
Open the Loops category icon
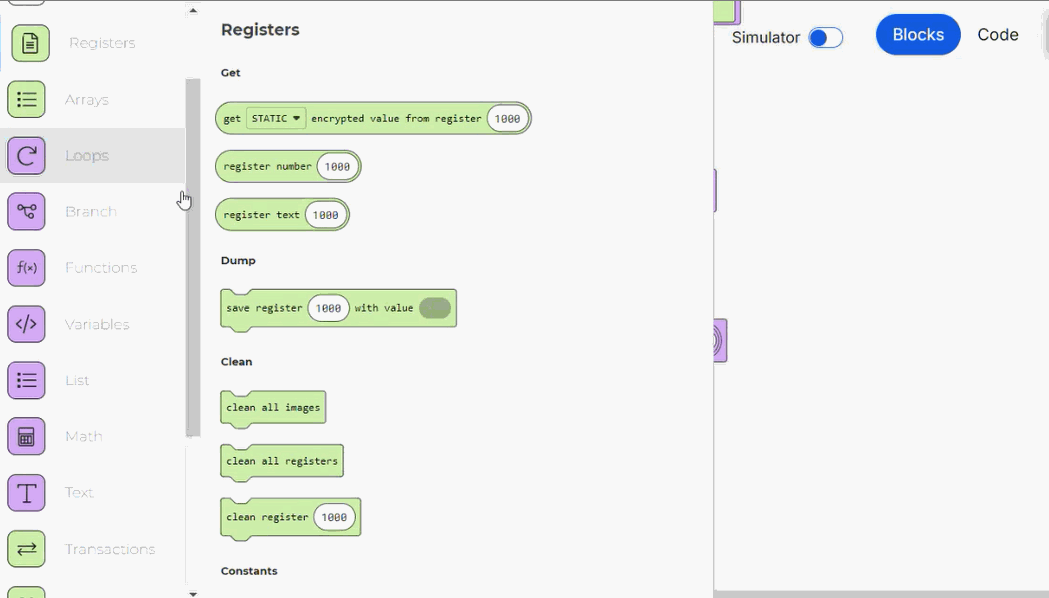pyautogui.click(x=26, y=155)
